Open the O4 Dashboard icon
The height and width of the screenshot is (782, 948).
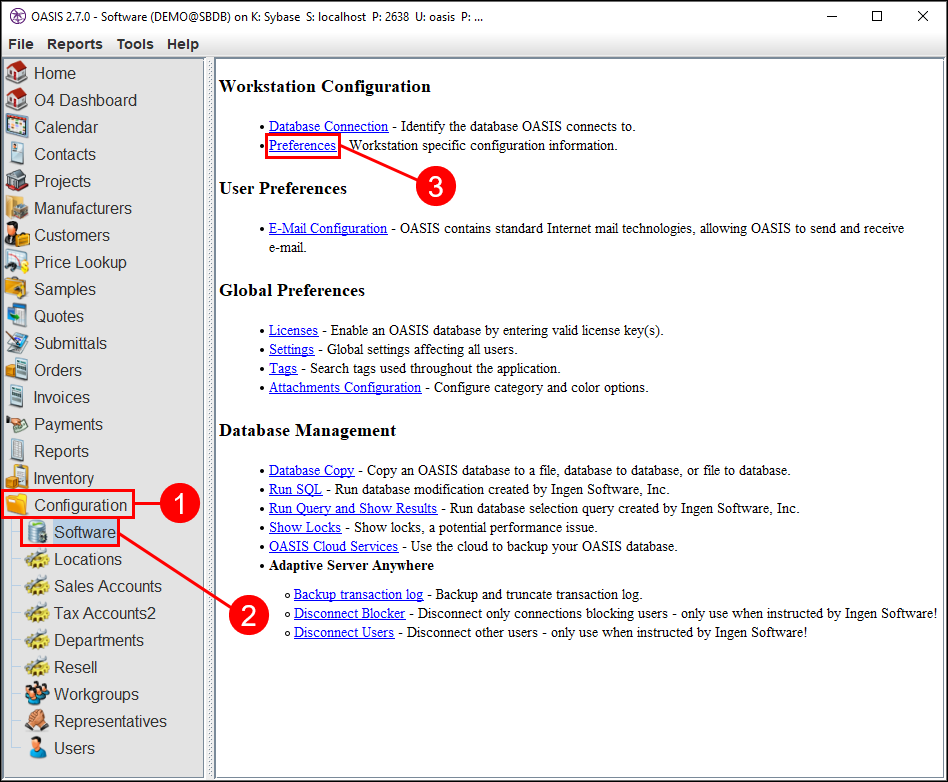click(17, 100)
